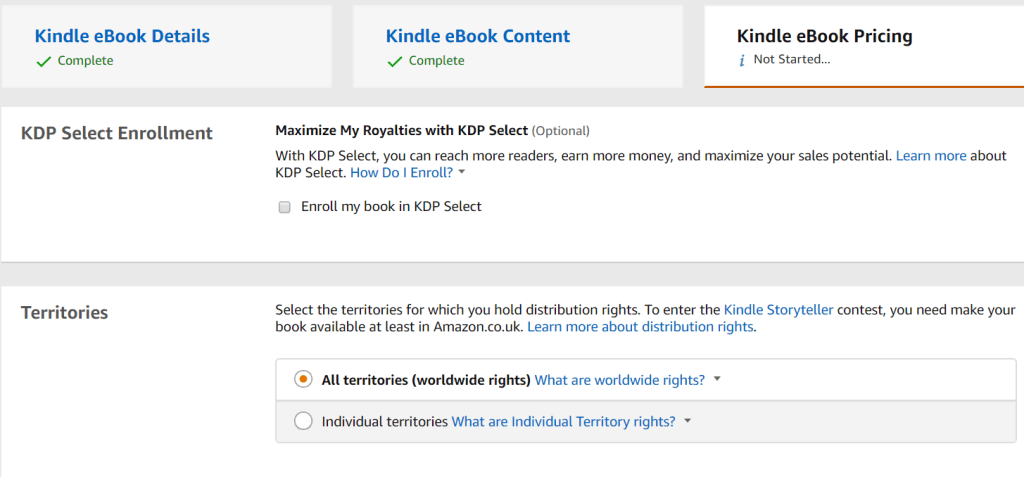Click the info icon beside Not Started
The width and height of the screenshot is (1024, 477).
point(741,60)
